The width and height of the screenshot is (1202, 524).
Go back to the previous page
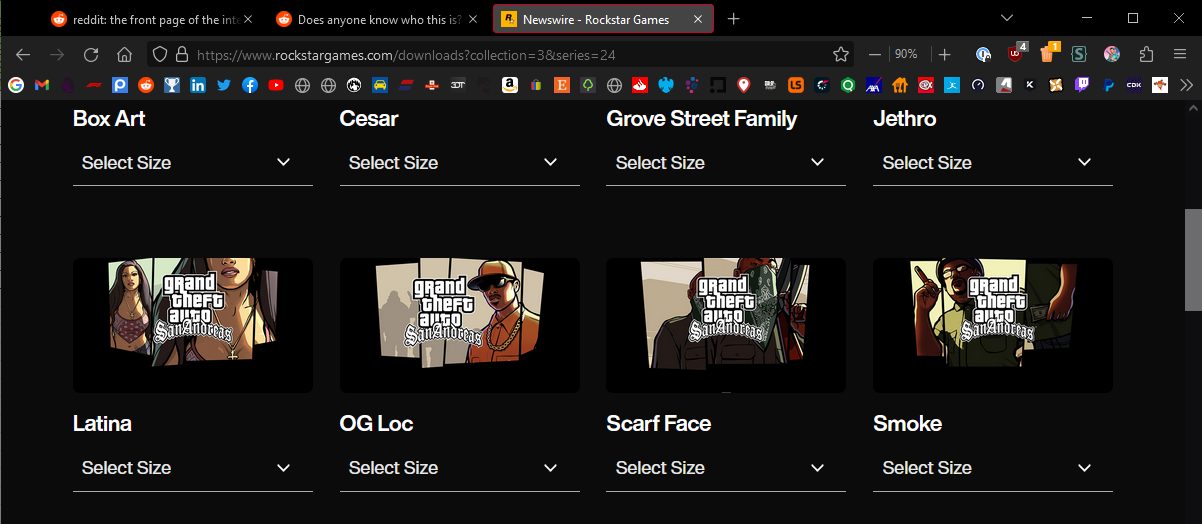pyautogui.click(x=23, y=54)
